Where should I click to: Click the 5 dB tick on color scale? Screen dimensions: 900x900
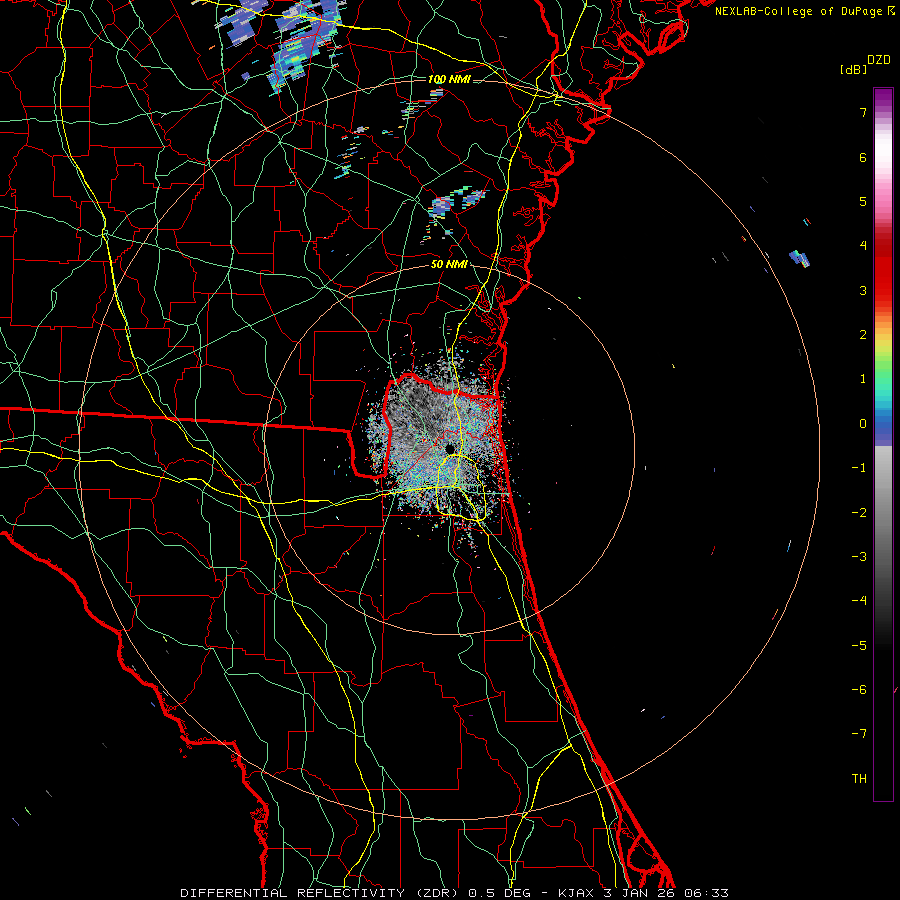pyautogui.click(x=863, y=201)
